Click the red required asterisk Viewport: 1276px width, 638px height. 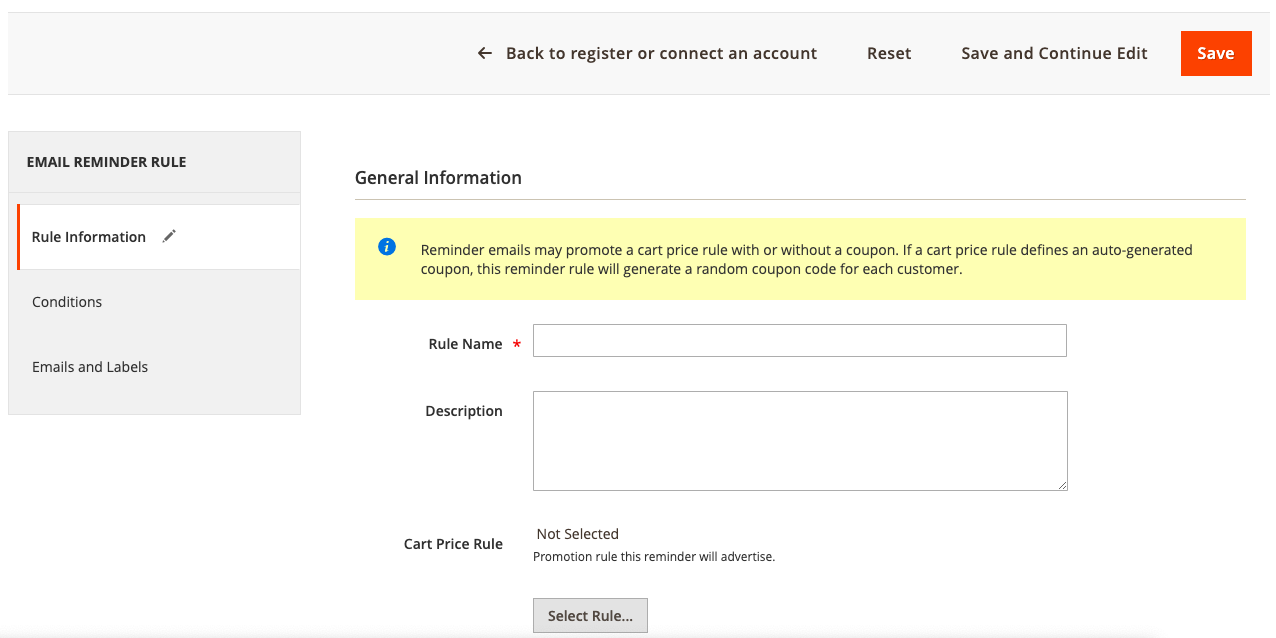point(517,345)
